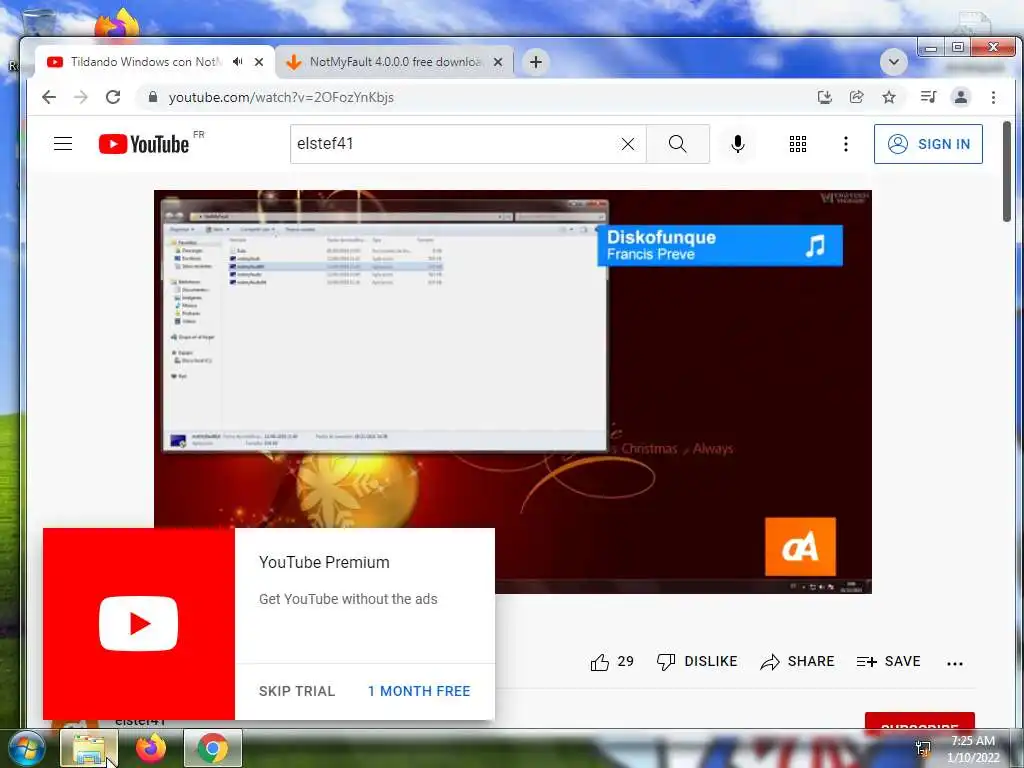Open a new tab with plus button
The width and height of the screenshot is (1024, 768).
tap(536, 62)
